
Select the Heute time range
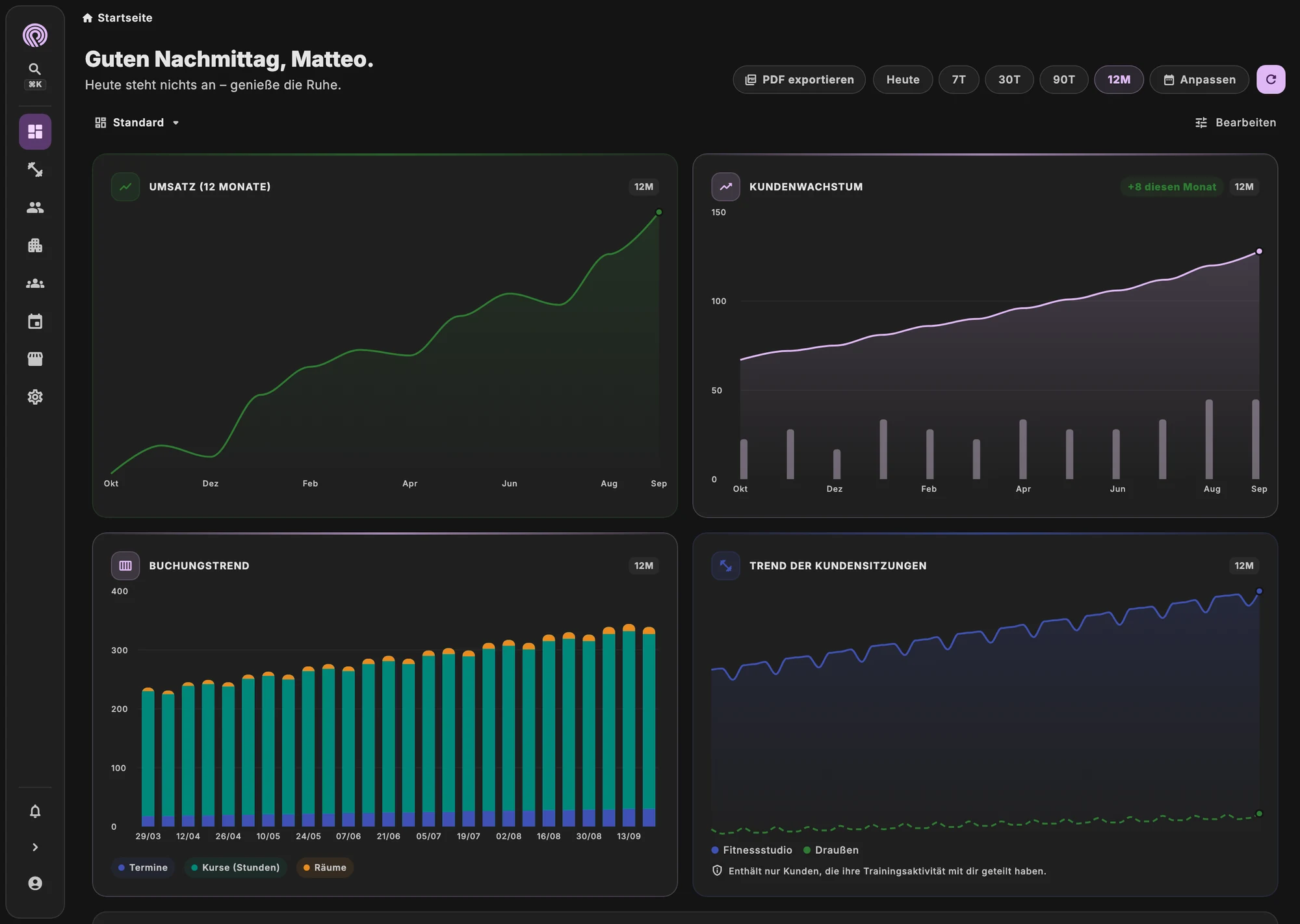903,79
